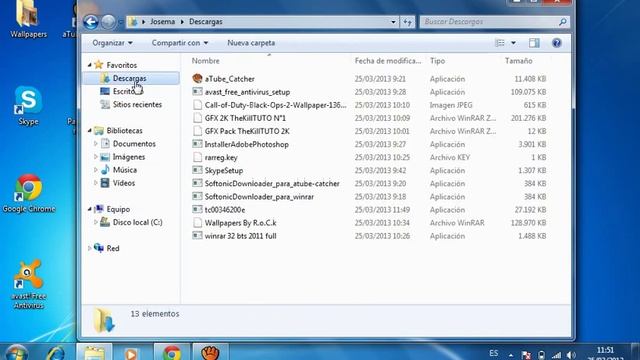640x360 pixels.
Task: Select the rarreg.key file icon
Action: (198, 157)
